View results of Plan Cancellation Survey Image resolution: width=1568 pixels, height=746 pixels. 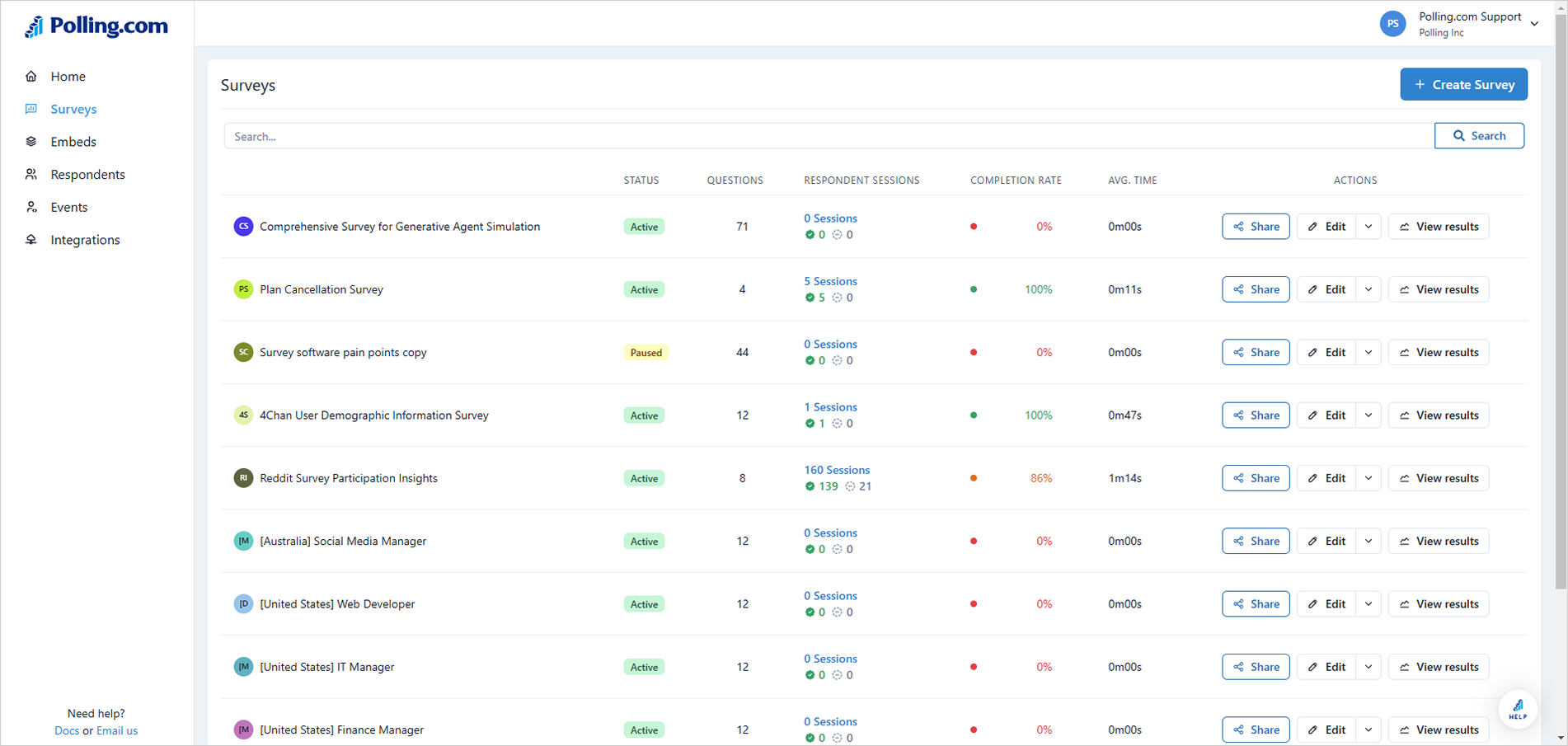[1439, 289]
